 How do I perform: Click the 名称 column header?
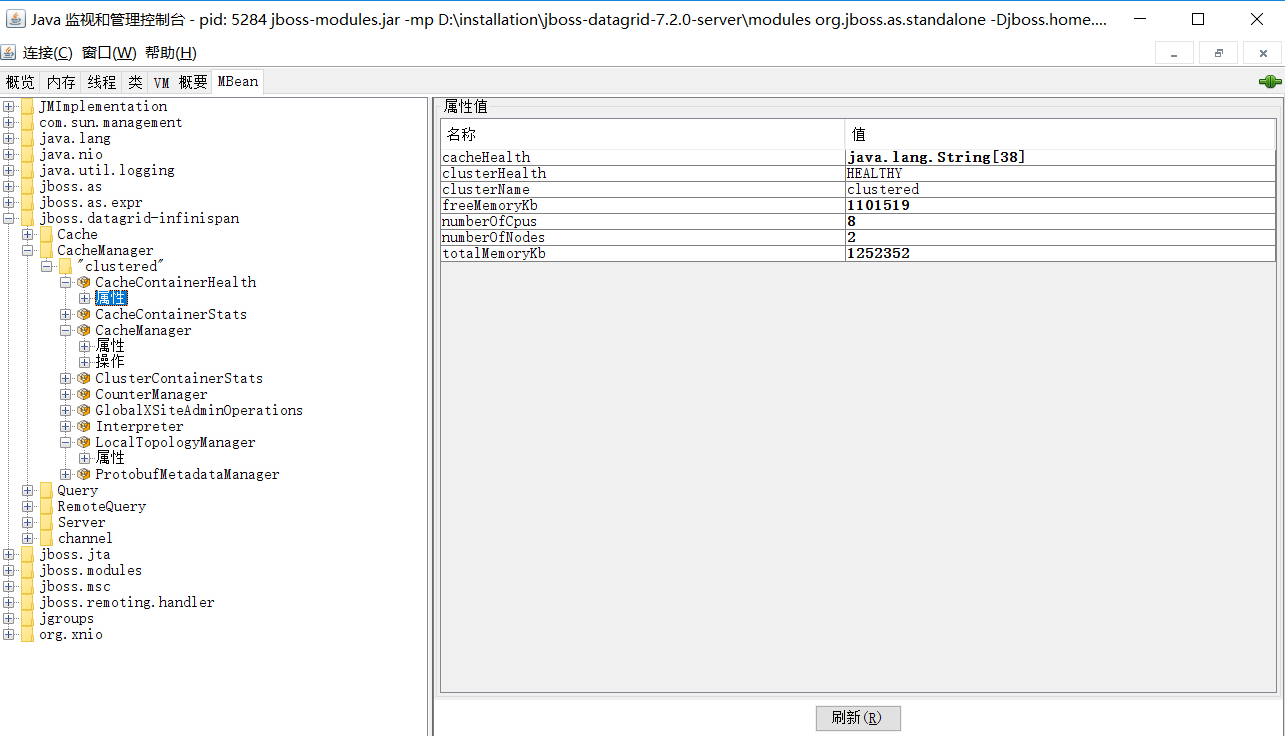click(642, 134)
